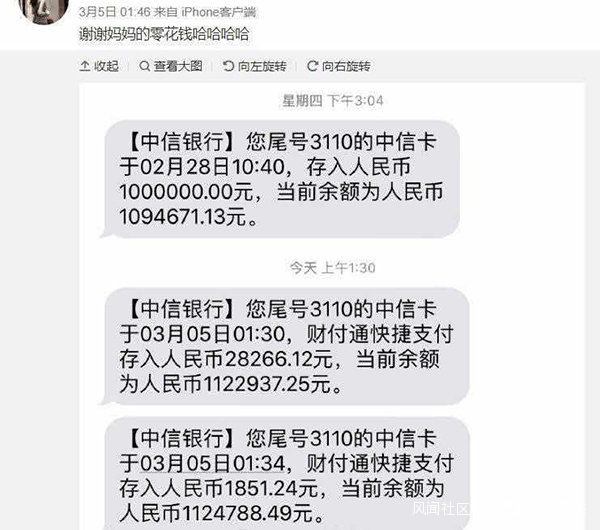Click the 星期四 下午3:04 timestamp label
Screen dimensions: 600x530
333,101
